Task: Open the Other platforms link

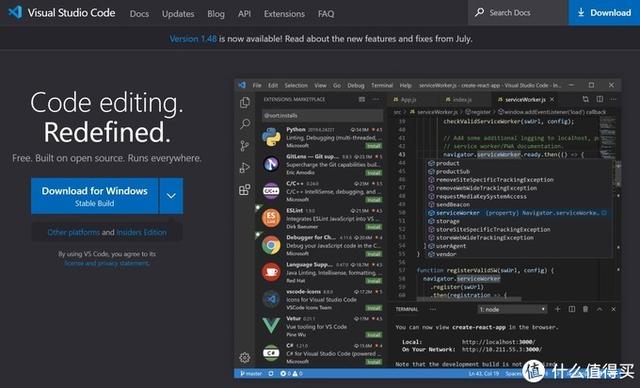Action: point(73,232)
